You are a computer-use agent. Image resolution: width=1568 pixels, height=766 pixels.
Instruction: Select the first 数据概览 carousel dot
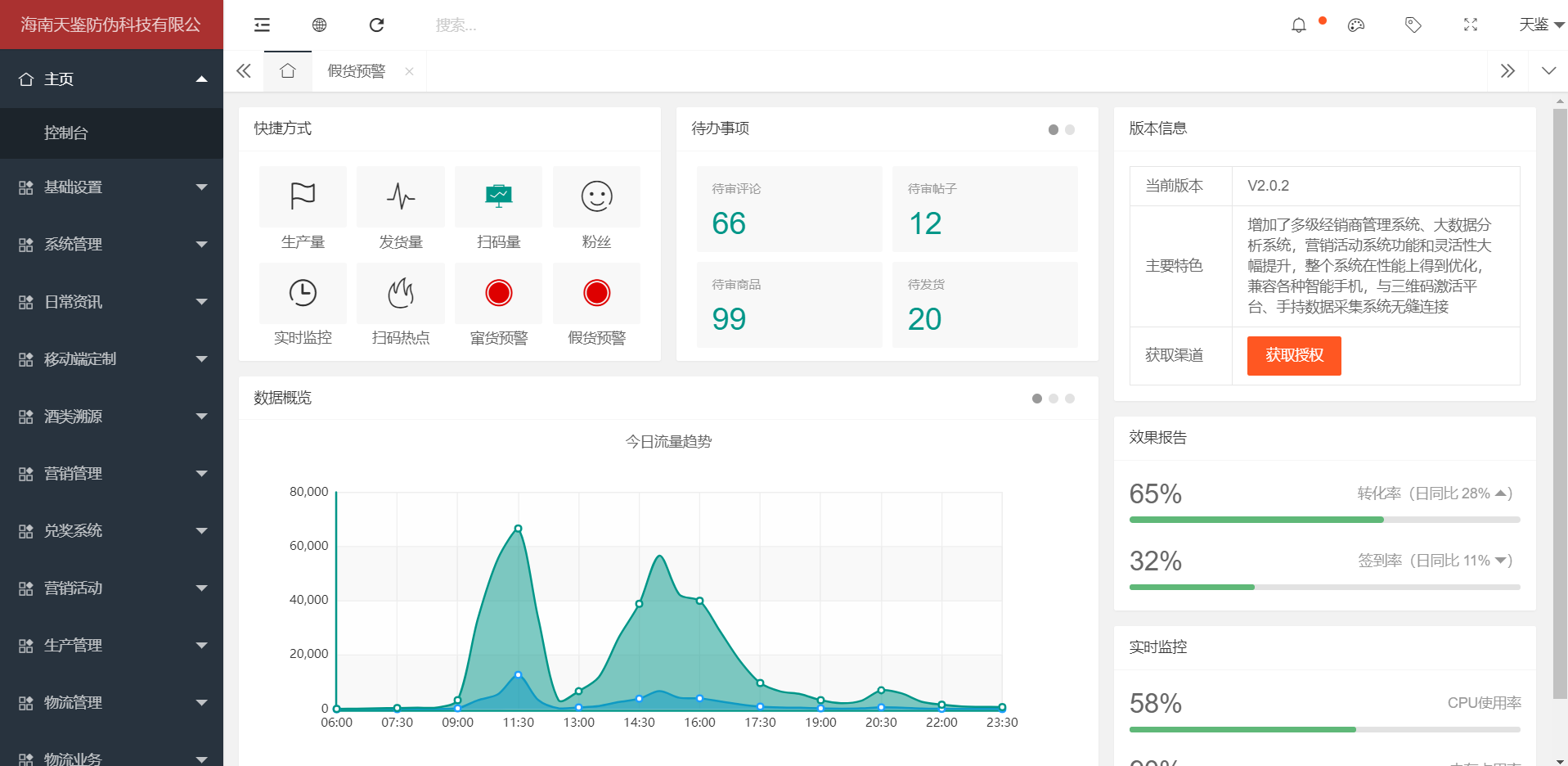pos(1037,399)
